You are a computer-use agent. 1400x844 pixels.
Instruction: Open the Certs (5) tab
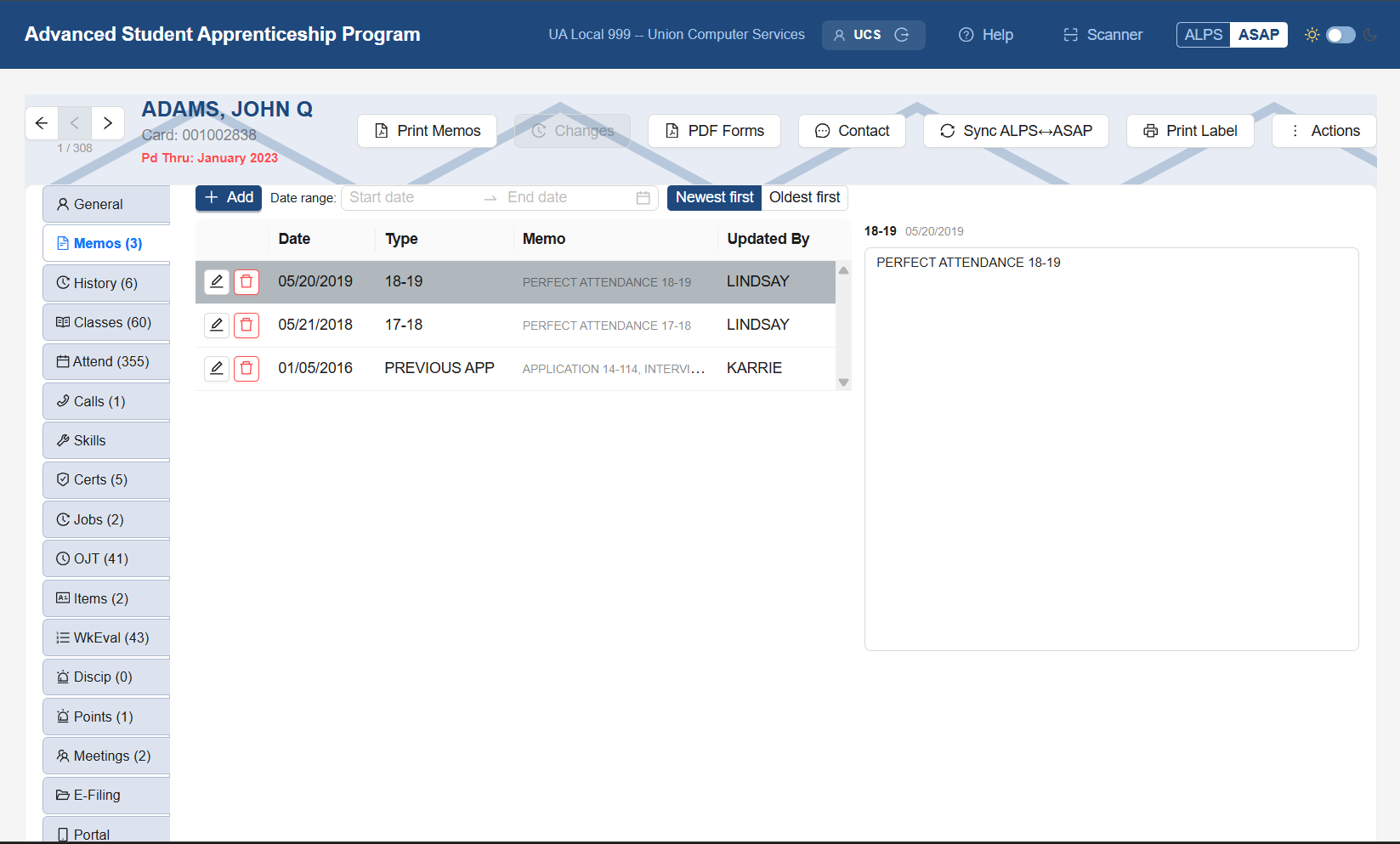(106, 479)
